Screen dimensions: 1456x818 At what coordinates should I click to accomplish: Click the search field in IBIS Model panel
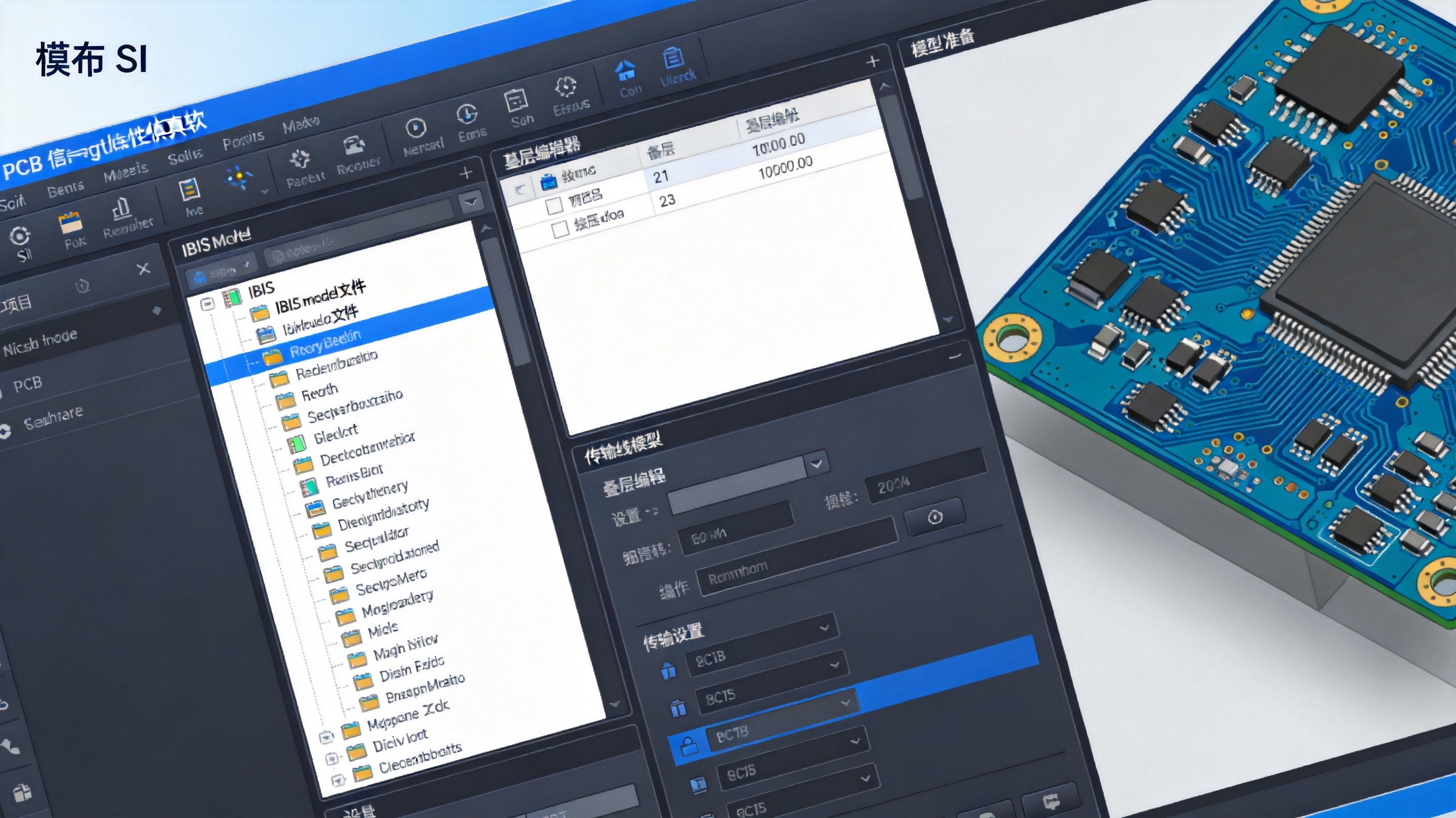[x=359, y=232]
